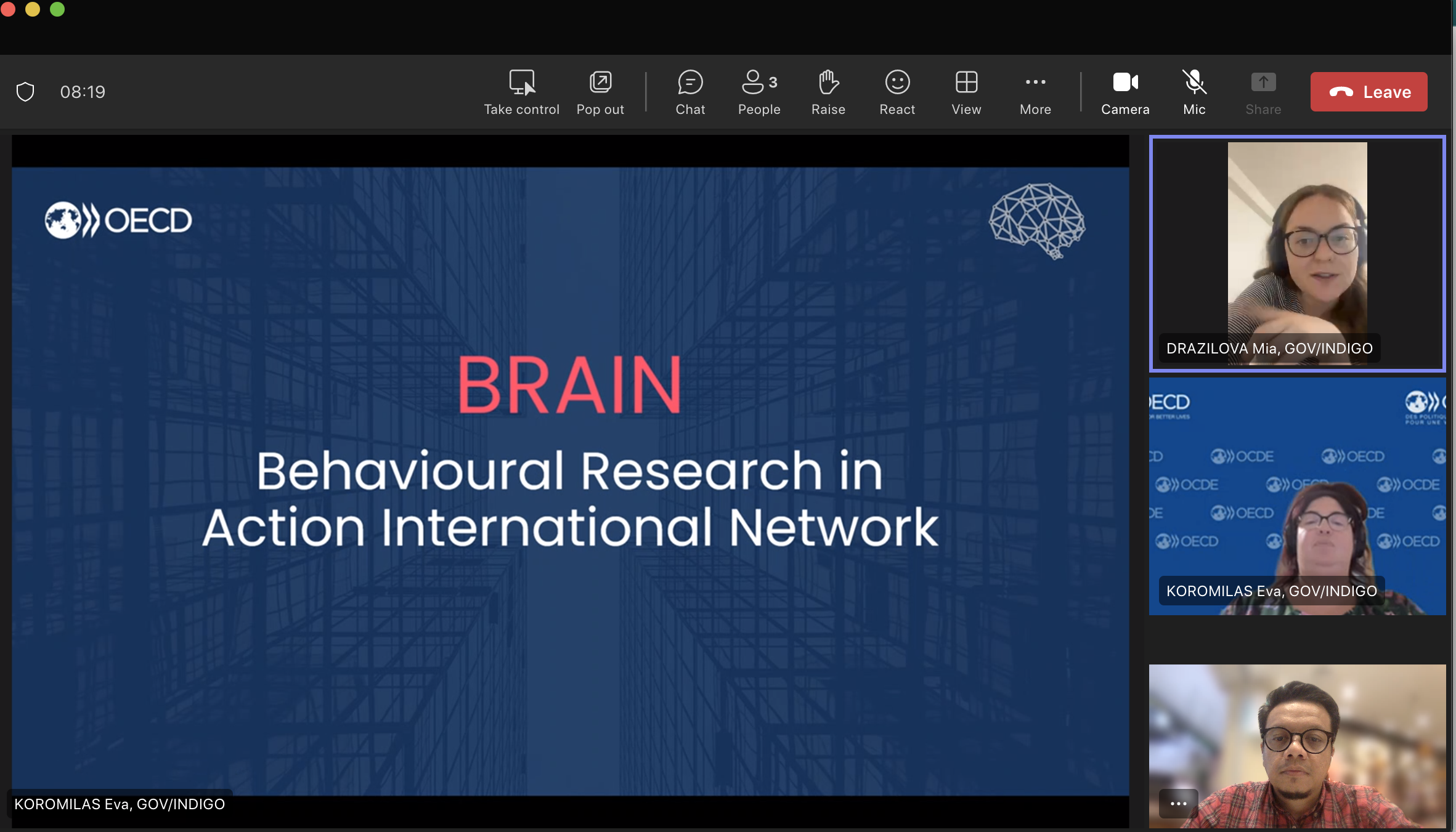Image resolution: width=1456 pixels, height=832 pixels.
Task: Click the shield security icon
Action: click(25, 92)
